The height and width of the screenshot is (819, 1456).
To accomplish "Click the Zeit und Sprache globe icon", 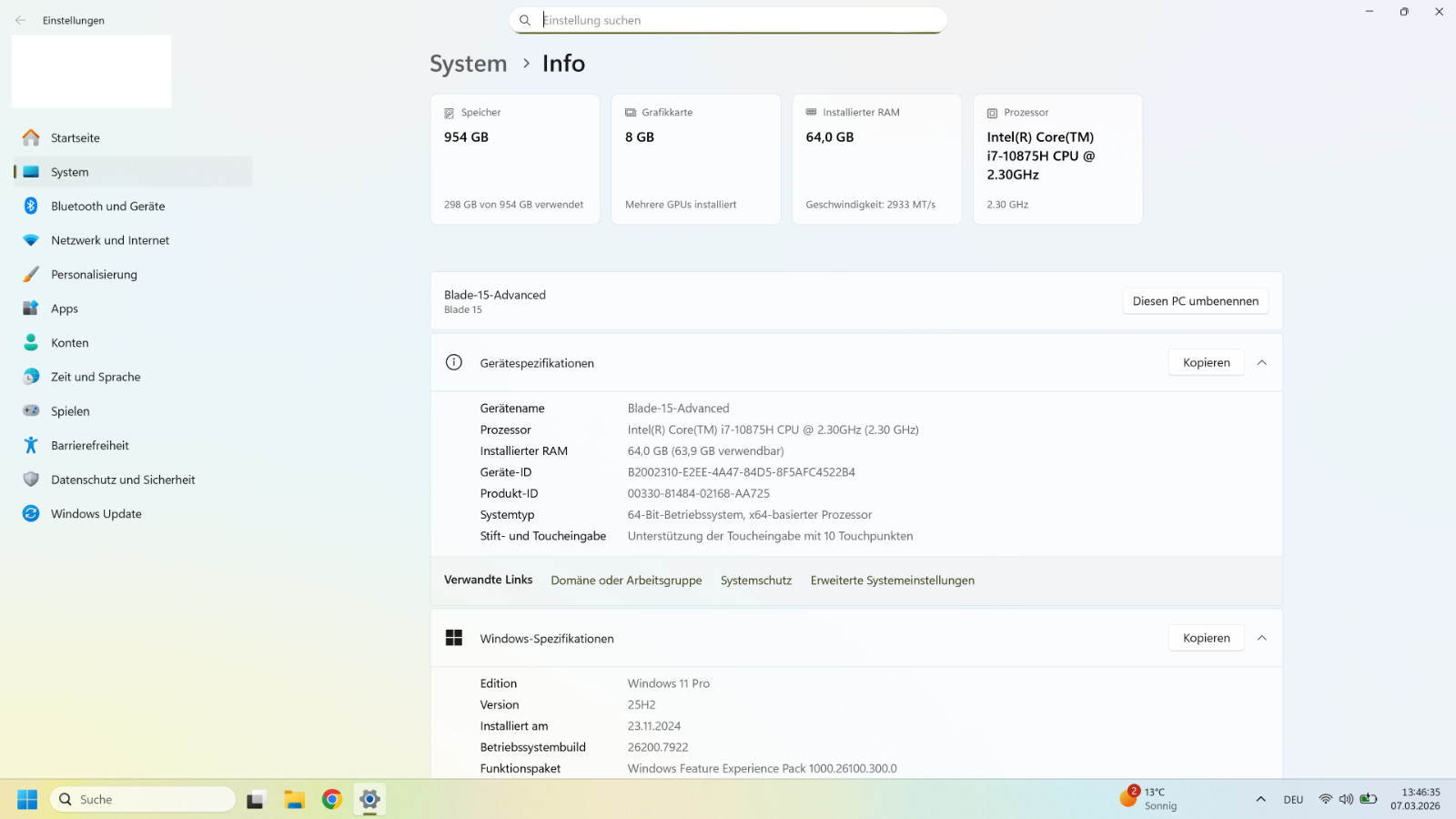I will [31, 377].
